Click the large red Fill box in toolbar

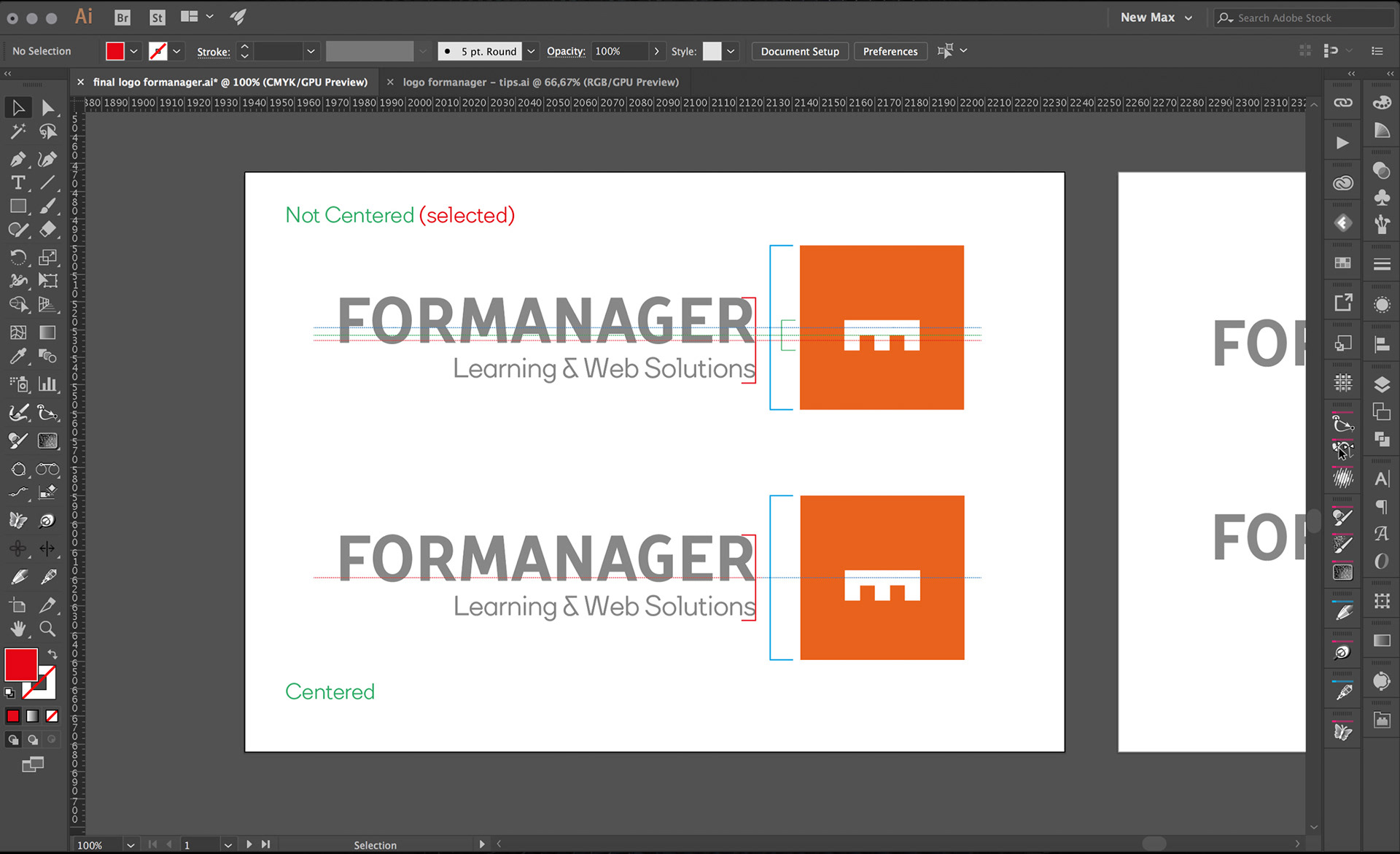point(21,664)
